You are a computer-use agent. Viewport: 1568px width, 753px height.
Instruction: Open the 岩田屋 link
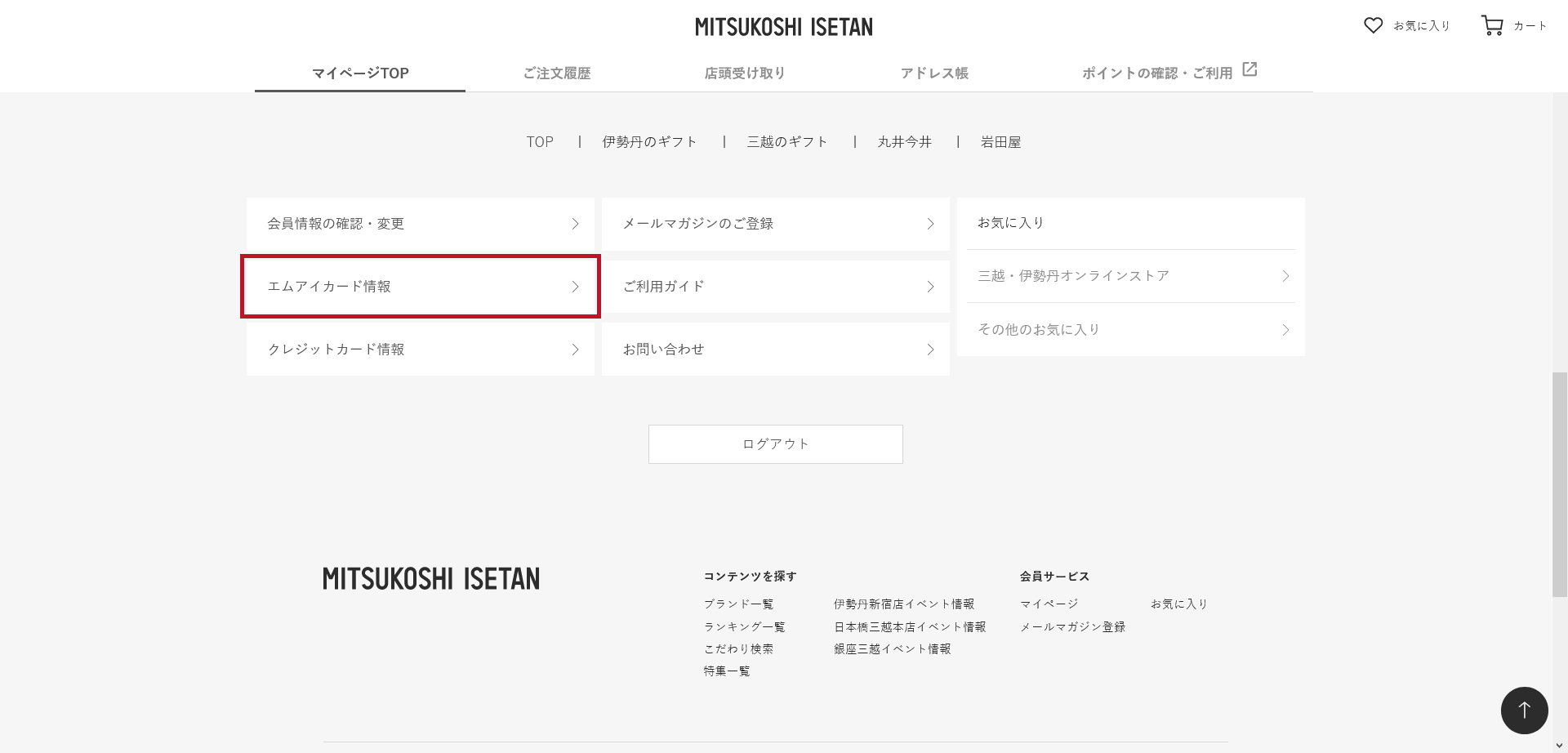[1000, 142]
